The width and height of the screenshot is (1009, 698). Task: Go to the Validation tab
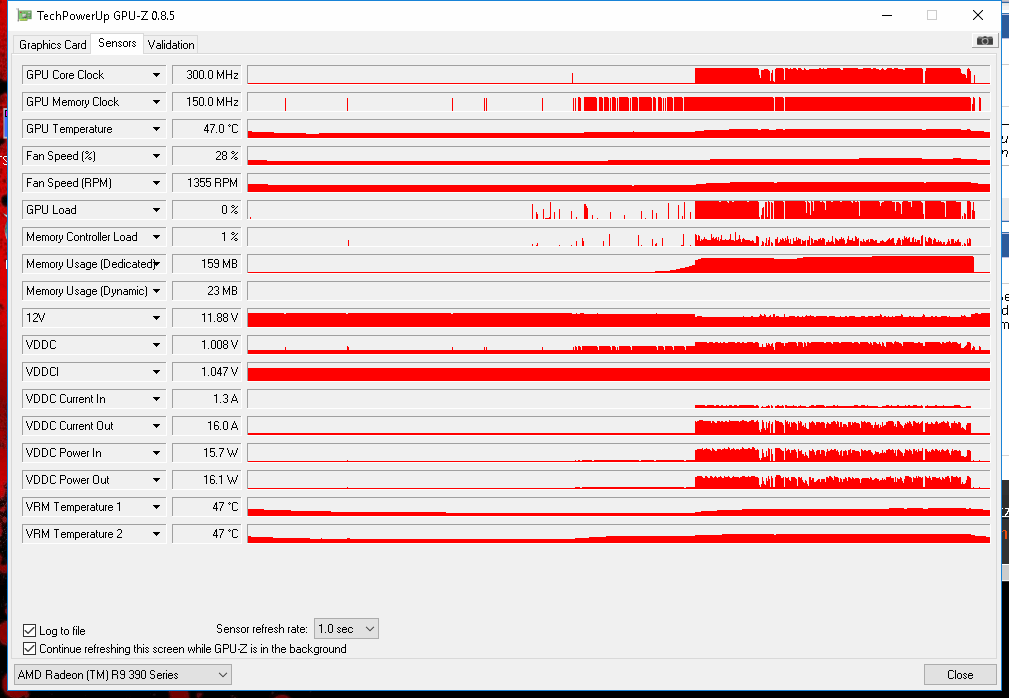[171, 44]
